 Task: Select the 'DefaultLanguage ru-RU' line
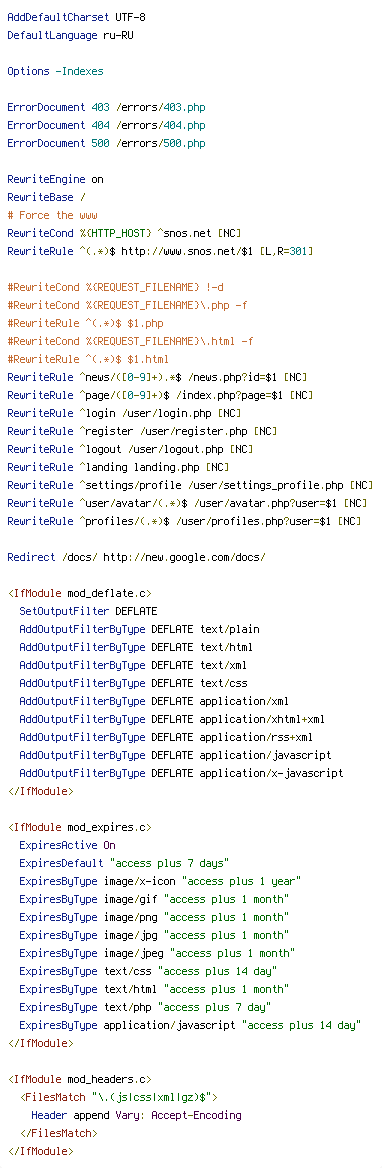click(x=71, y=35)
